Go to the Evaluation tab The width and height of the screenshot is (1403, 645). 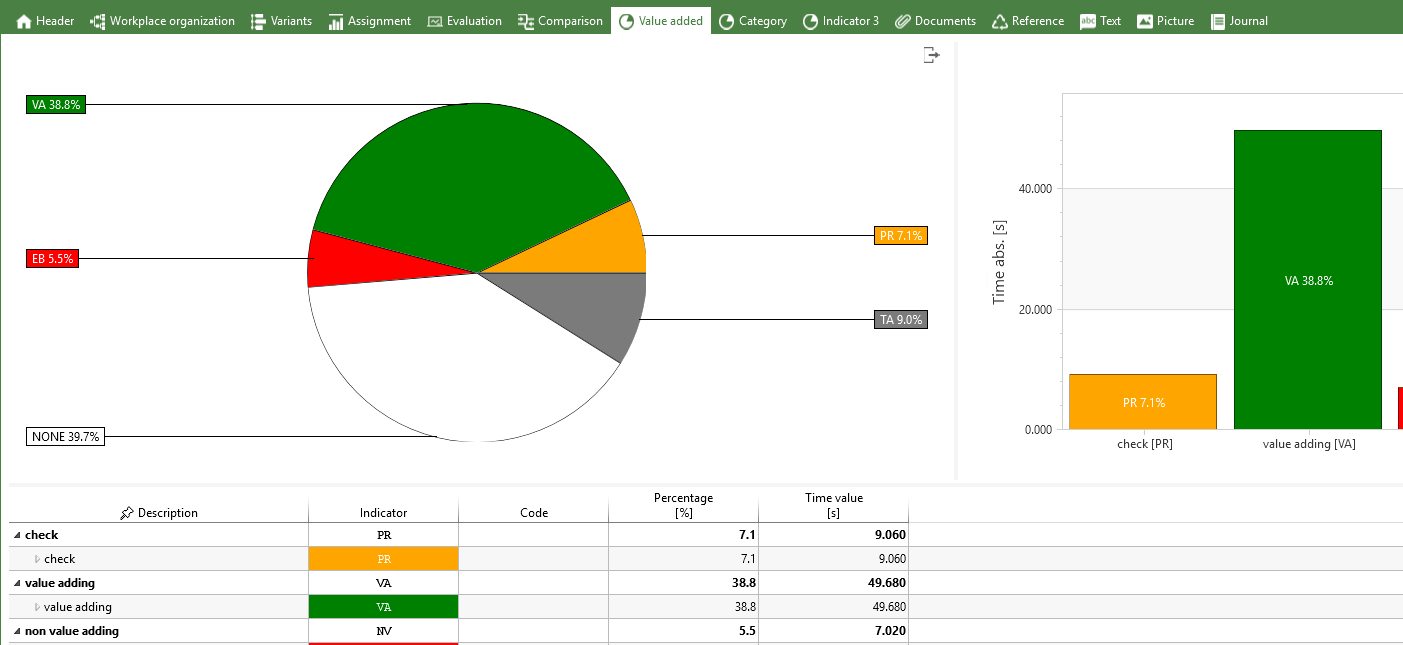tap(464, 21)
